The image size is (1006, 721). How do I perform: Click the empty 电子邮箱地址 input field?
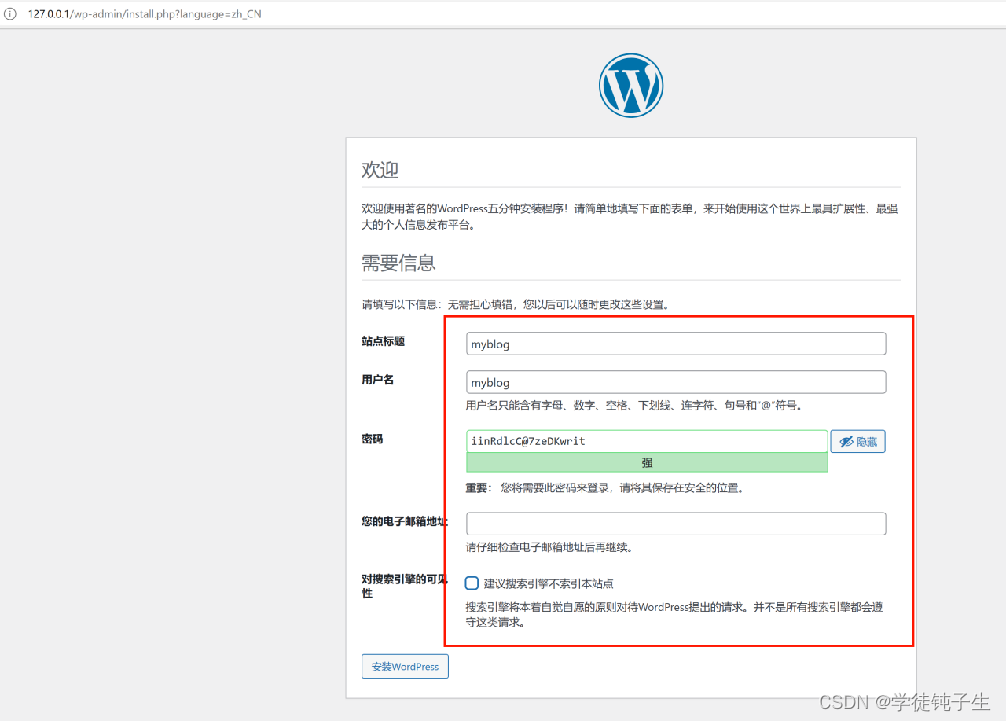coord(676,523)
